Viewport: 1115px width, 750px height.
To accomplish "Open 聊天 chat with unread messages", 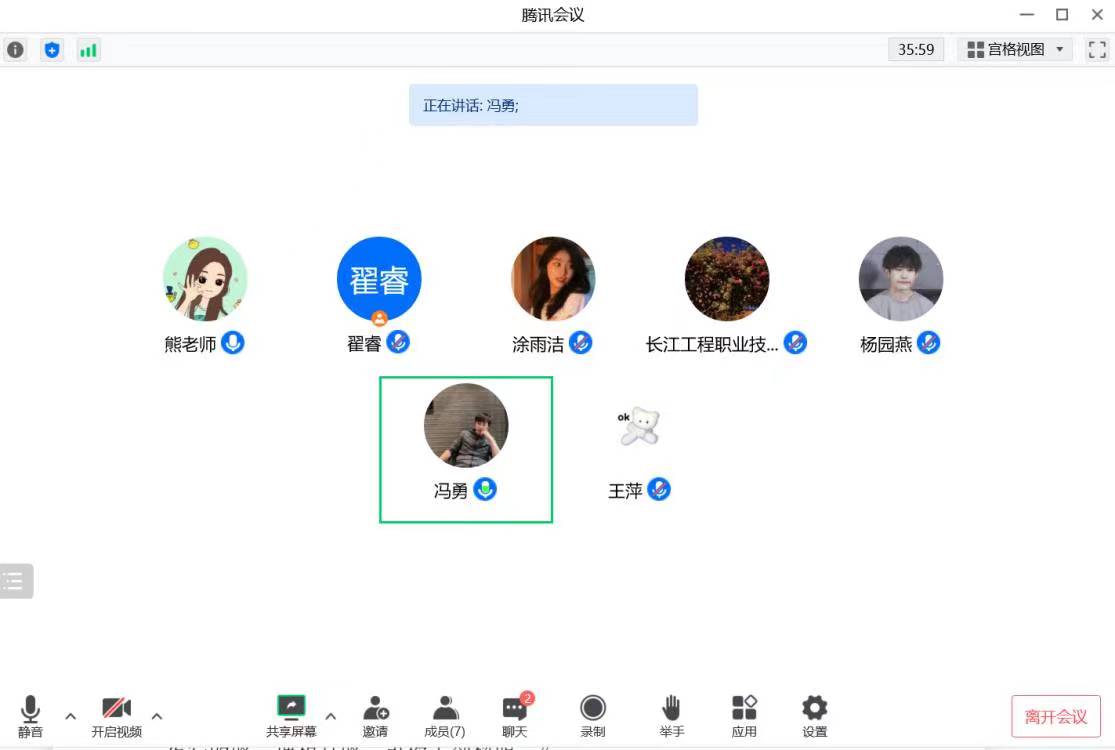I will tap(515, 716).
